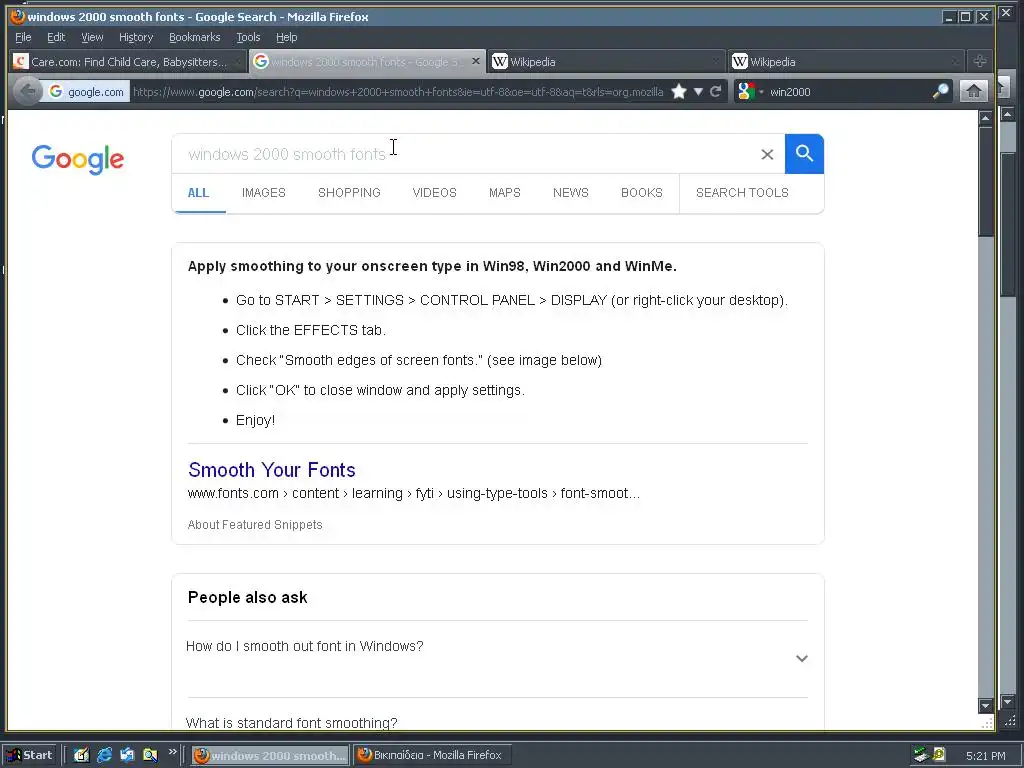Image resolution: width=1024 pixels, height=768 pixels.
Task: Click the vertical scrollbar thumb
Action: point(985,182)
